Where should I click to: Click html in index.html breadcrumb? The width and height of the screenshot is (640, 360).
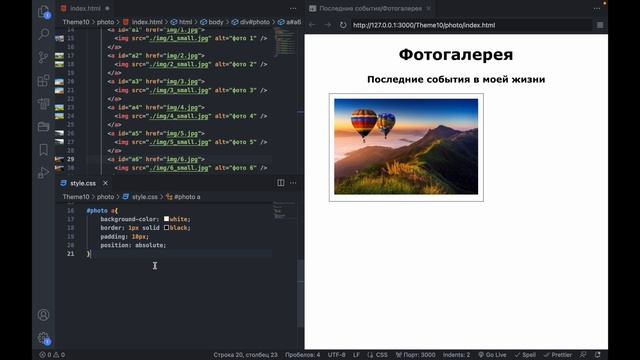[x=185, y=22]
